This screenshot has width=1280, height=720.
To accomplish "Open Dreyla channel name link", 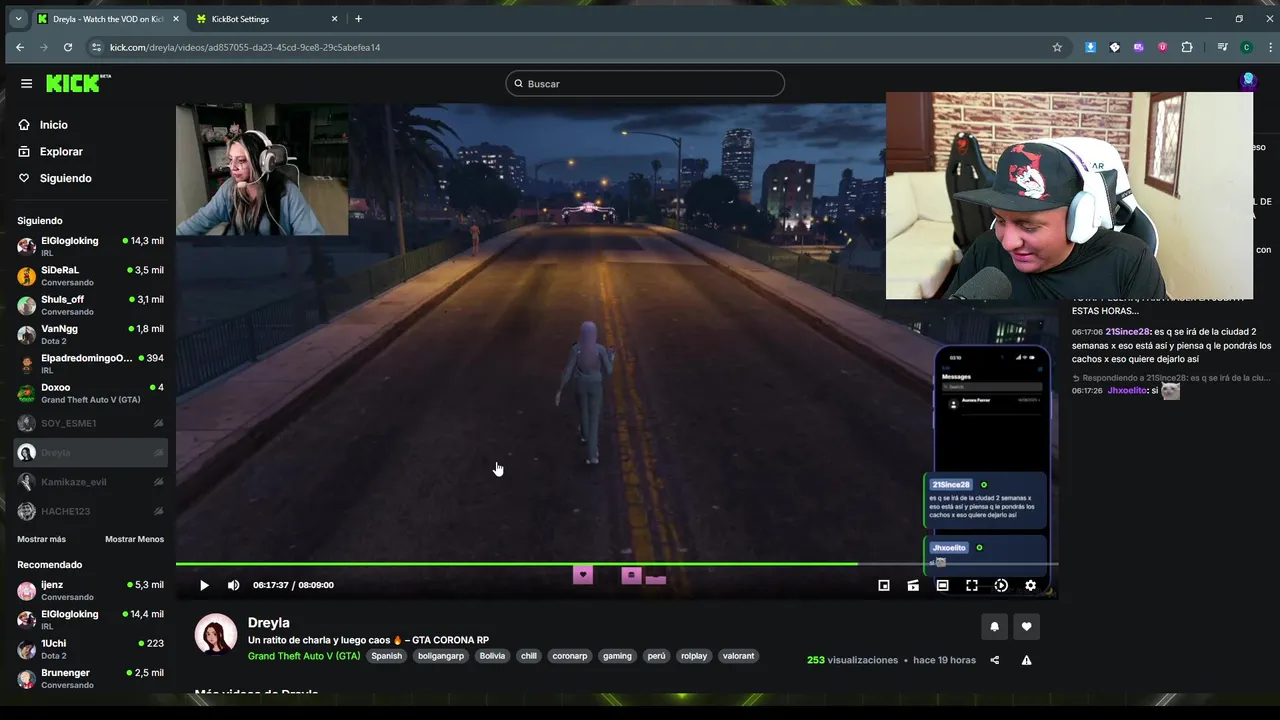I will click(x=269, y=623).
